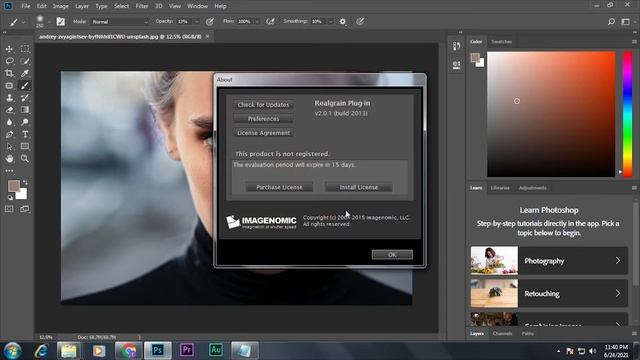
Task: Open the Layer menu
Action: coord(82,6)
